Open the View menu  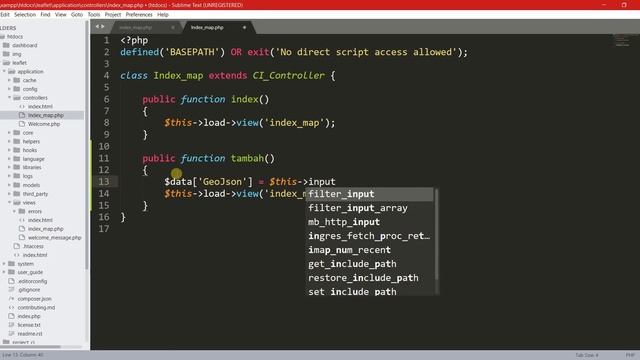coord(60,14)
